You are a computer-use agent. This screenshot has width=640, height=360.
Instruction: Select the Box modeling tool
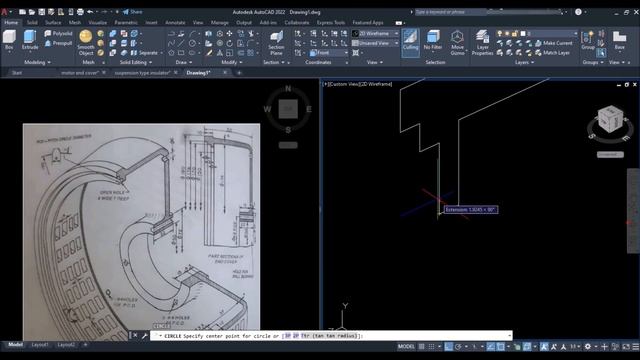pos(9,40)
